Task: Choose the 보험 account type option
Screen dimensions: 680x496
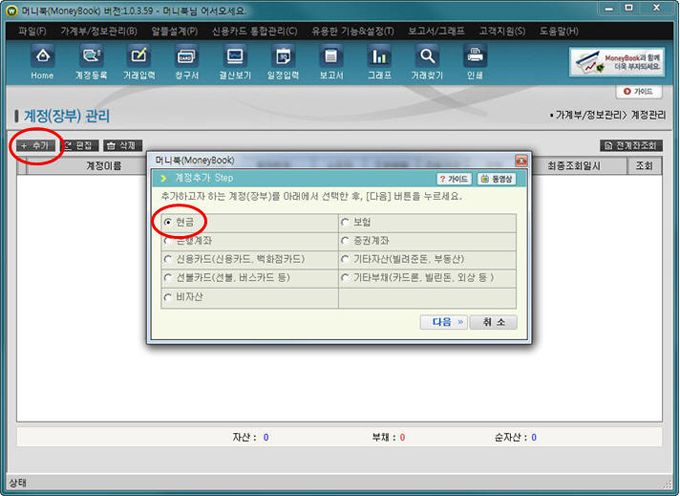Action: (346, 222)
